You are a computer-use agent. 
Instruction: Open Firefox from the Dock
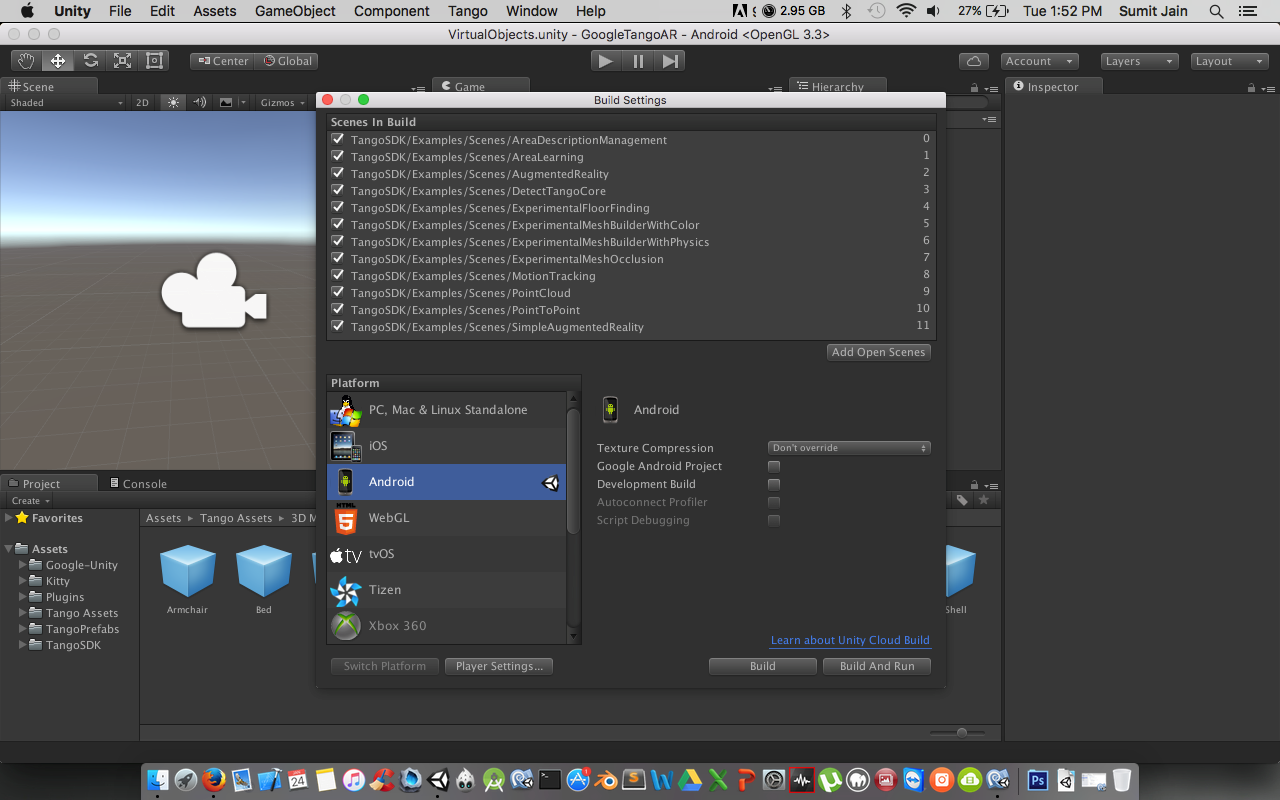(x=214, y=780)
